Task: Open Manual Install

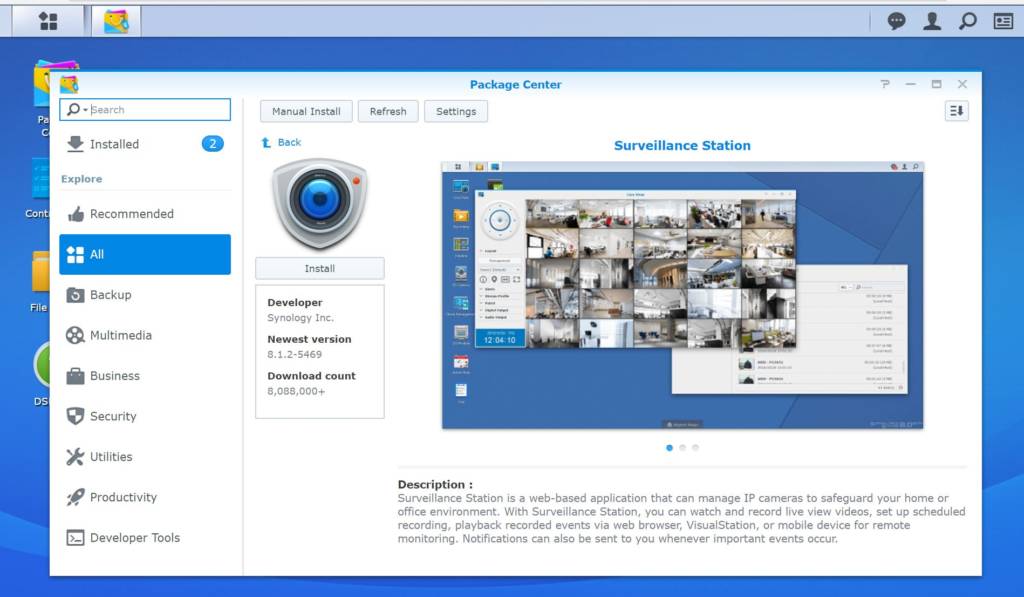Action: 305,111
